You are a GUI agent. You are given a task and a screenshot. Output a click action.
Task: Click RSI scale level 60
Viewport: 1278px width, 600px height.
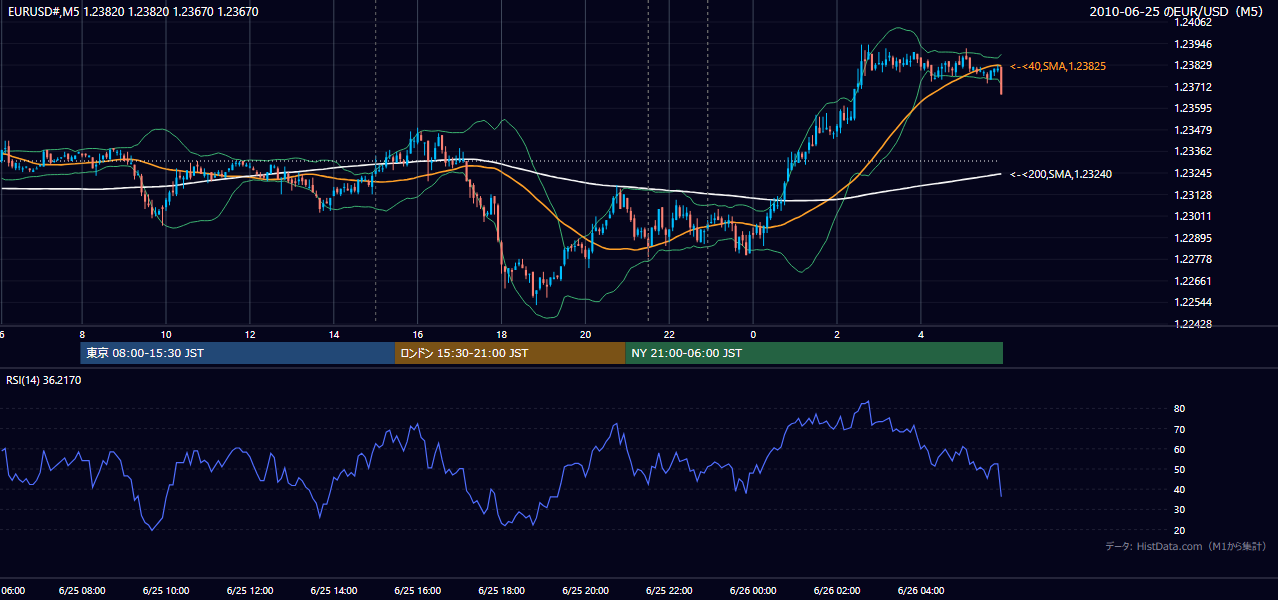[1179, 449]
